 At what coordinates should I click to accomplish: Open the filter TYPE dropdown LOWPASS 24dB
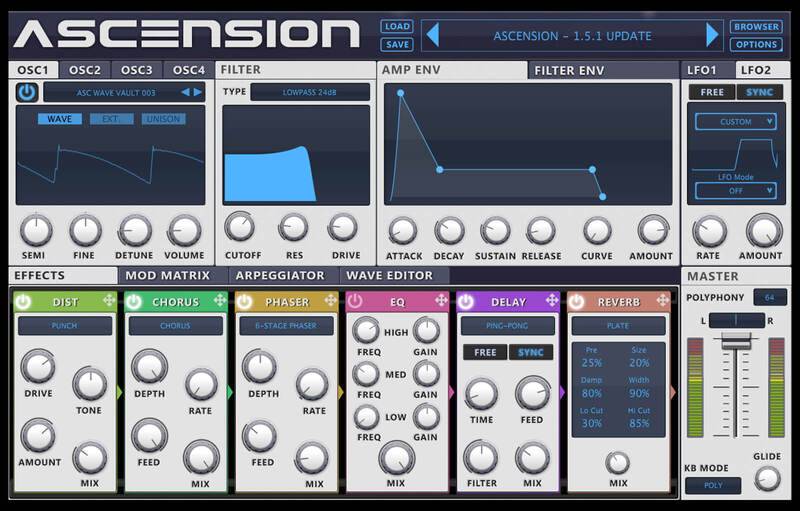pyautogui.click(x=310, y=92)
